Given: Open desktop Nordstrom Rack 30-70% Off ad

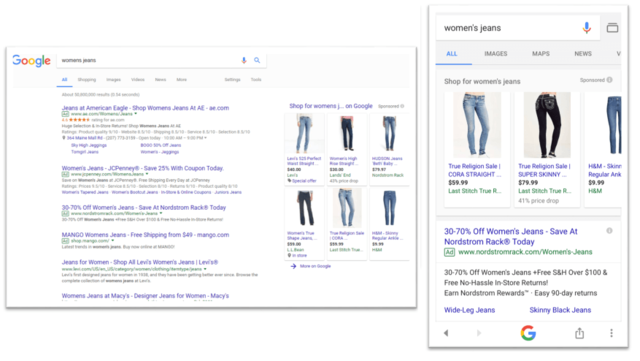Looking at the screenshot, I should [144, 207].
